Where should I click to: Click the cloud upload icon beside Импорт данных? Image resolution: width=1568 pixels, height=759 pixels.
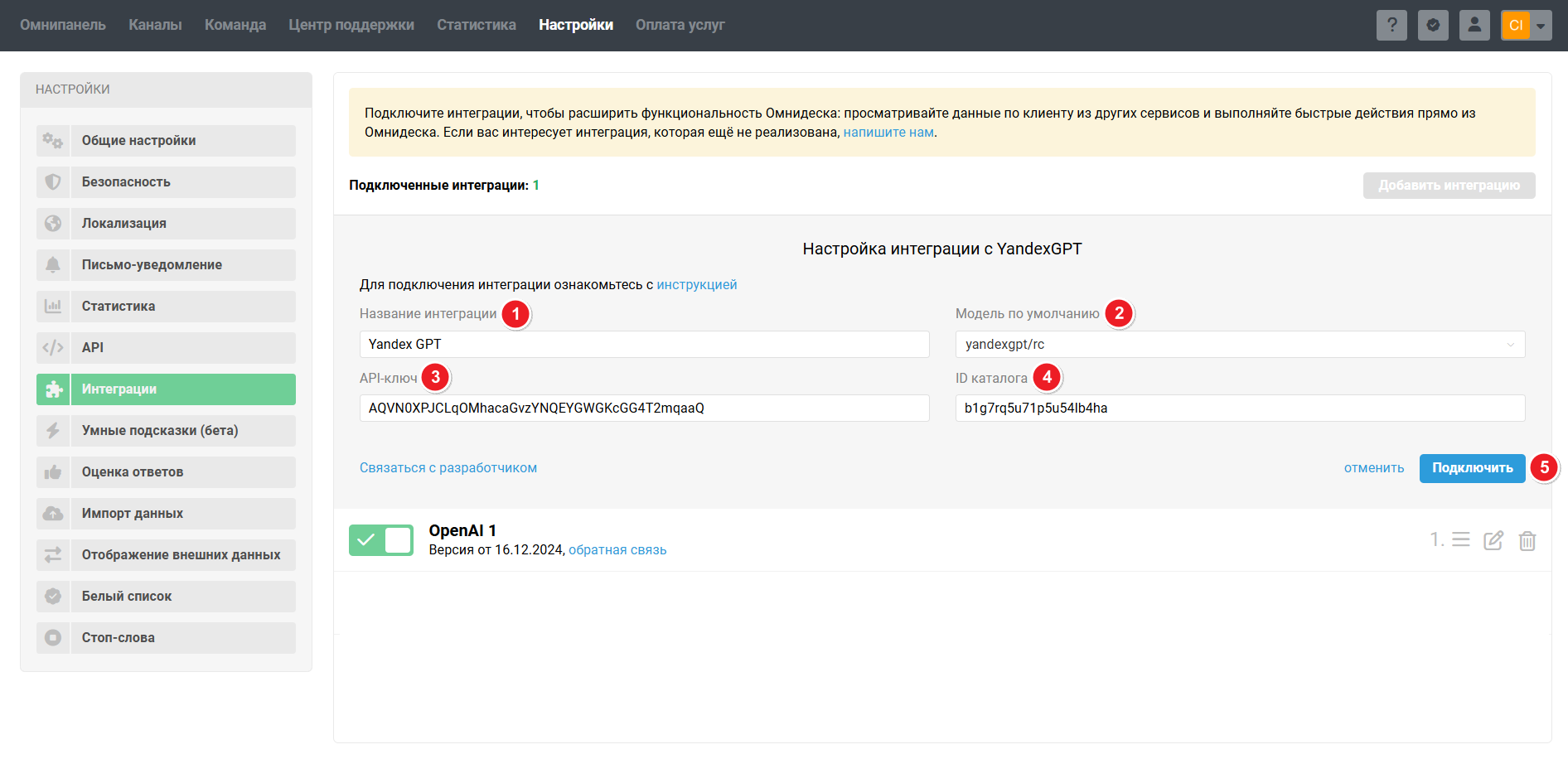click(x=53, y=514)
